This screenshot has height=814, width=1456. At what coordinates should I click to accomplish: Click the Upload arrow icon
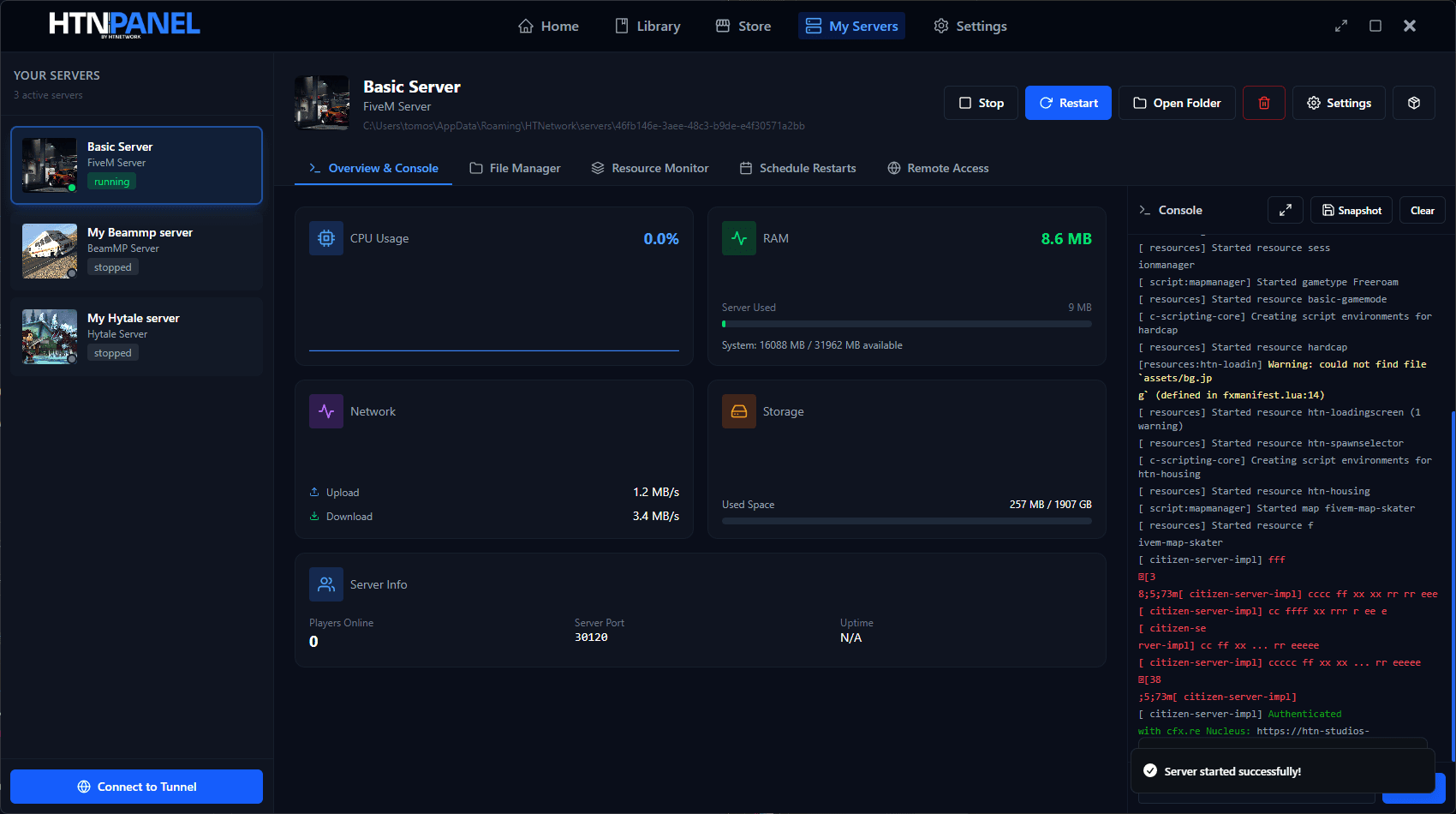coord(314,492)
